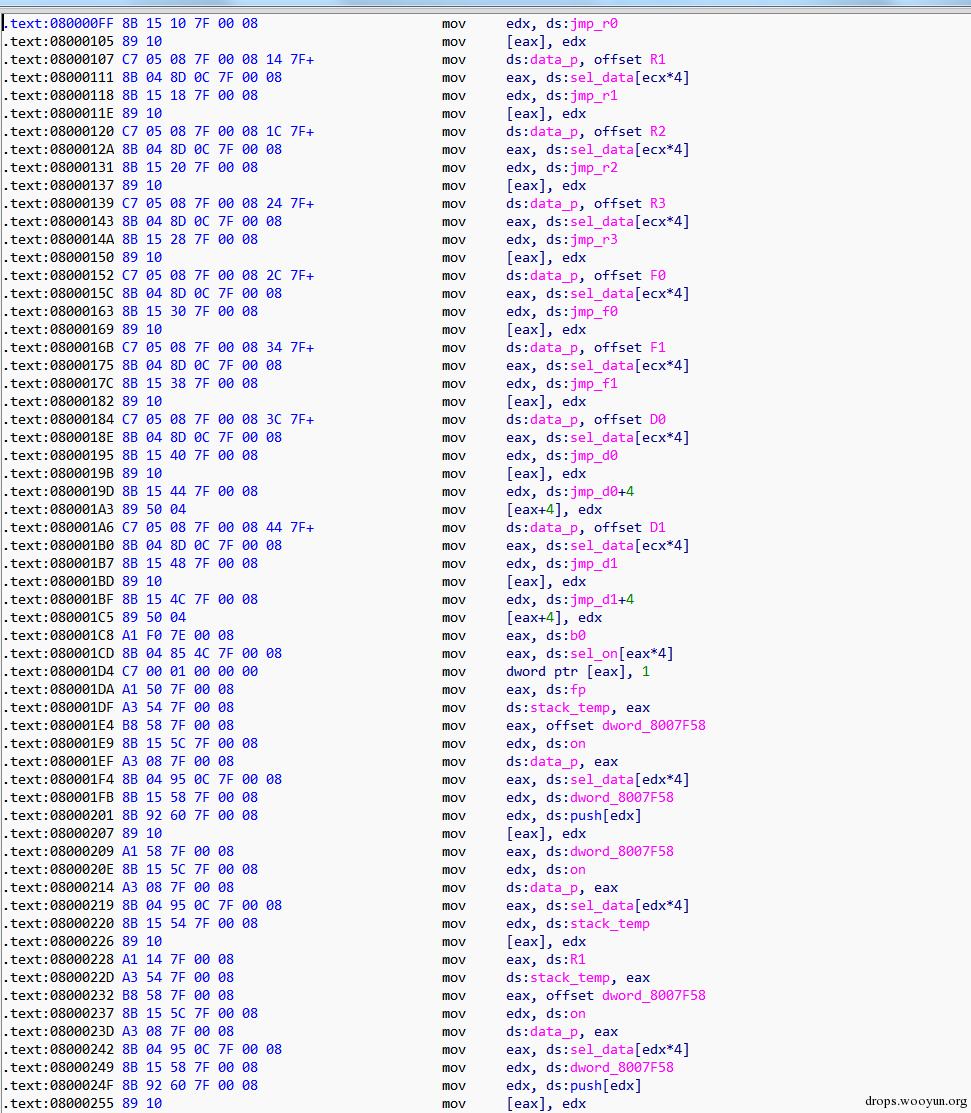Click stack_temp at address 0800022D
Screen dimensions: 971x1113
click(570, 978)
